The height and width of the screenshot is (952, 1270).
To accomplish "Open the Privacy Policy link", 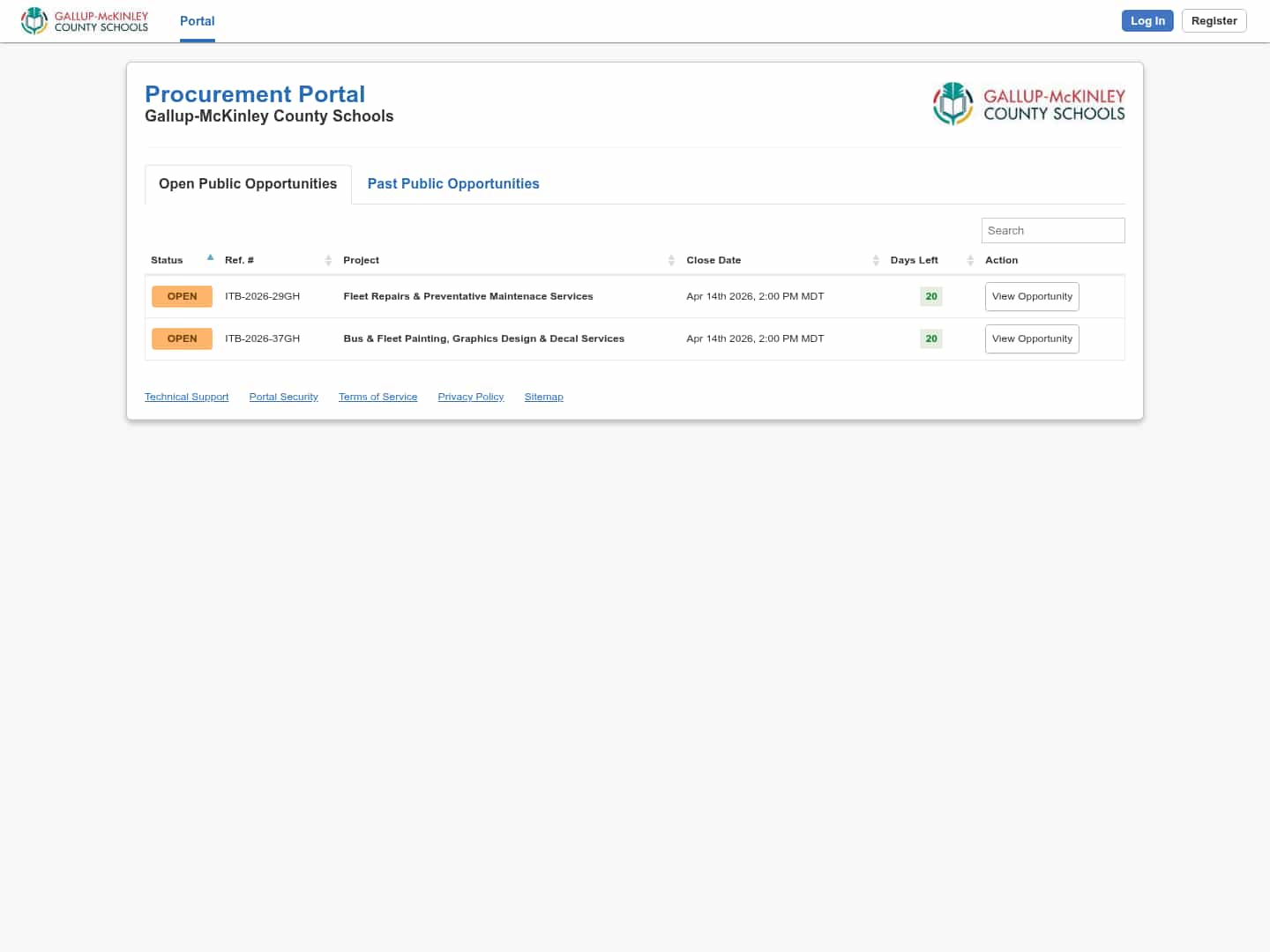I will (x=470, y=397).
